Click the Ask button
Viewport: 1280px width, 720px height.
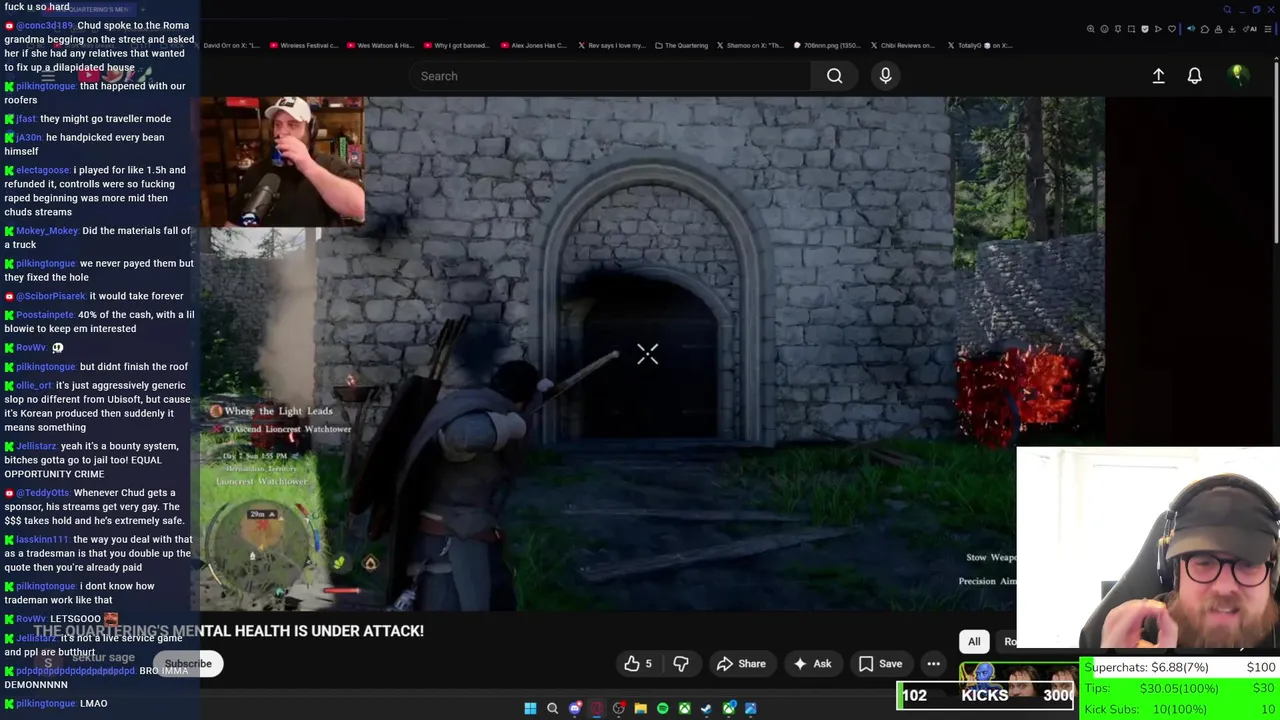click(812, 664)
